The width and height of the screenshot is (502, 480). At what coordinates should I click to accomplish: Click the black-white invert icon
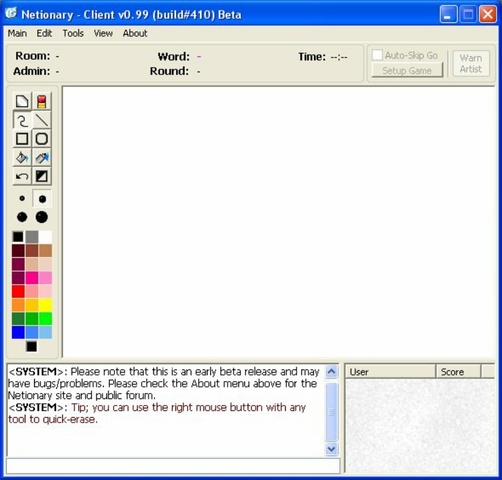click(x=42, y=176)
